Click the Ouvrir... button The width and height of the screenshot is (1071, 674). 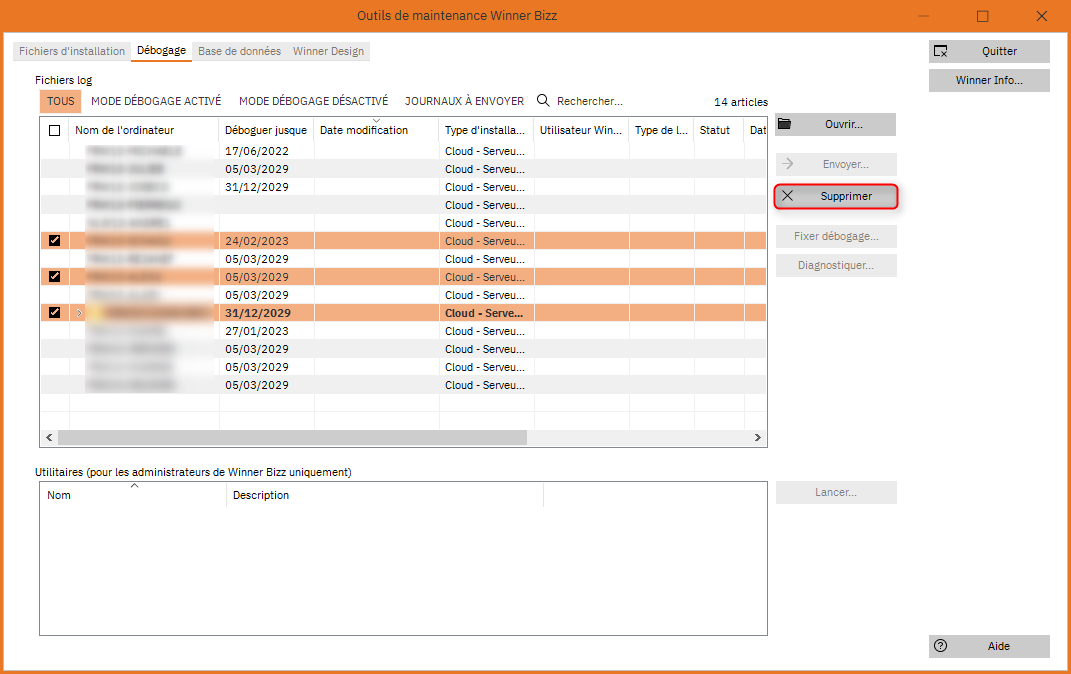pyautogui.click(x=836, y=124)
